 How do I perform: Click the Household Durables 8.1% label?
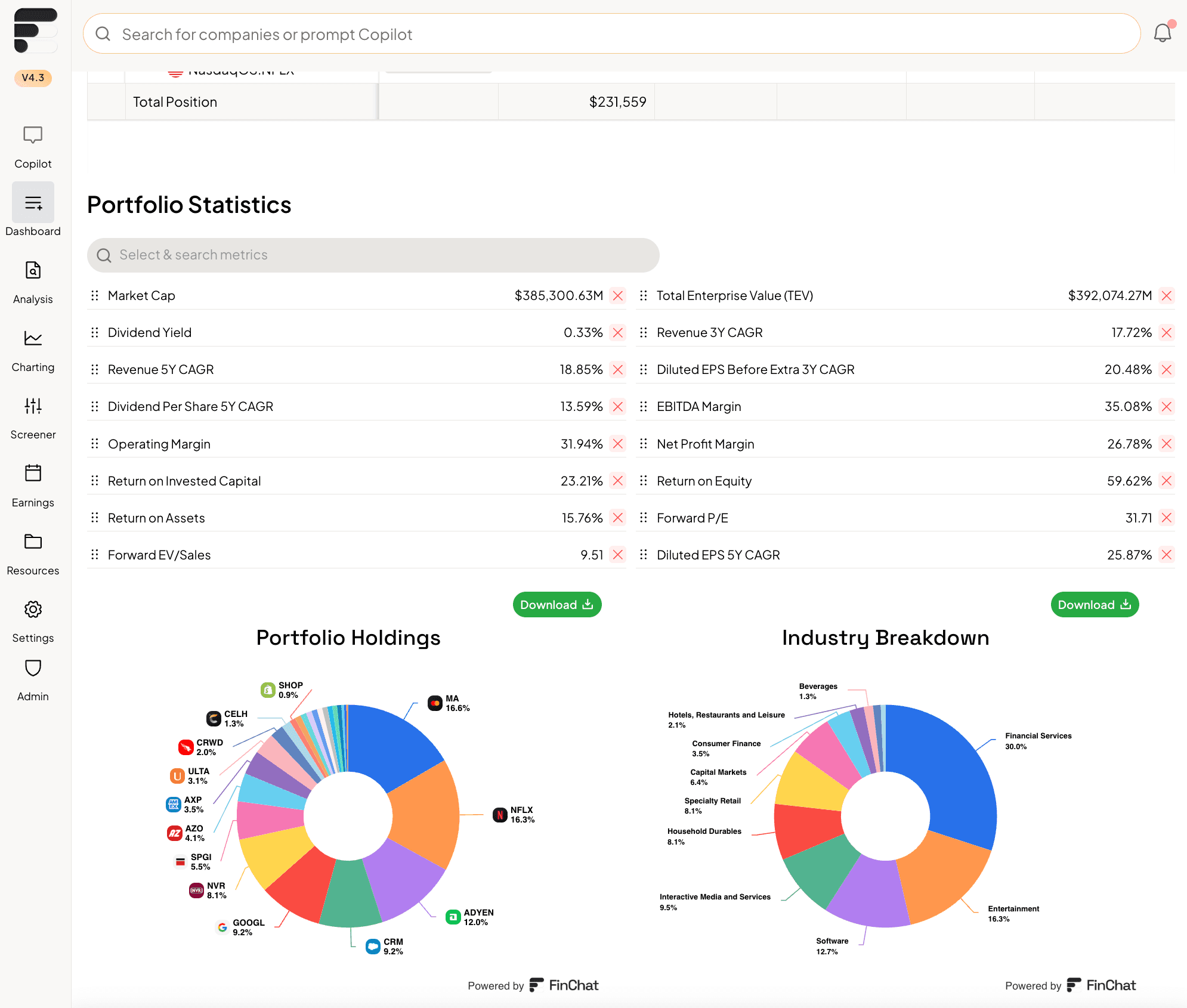click(x=704, y=836)
